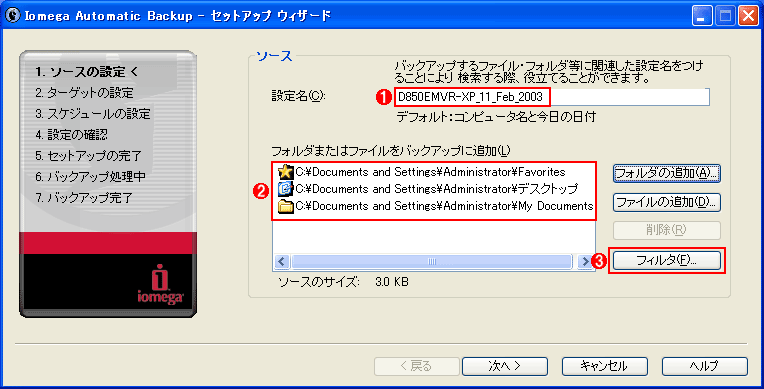
Task: Go to next step with 次へ button
Action: [505, 366]
